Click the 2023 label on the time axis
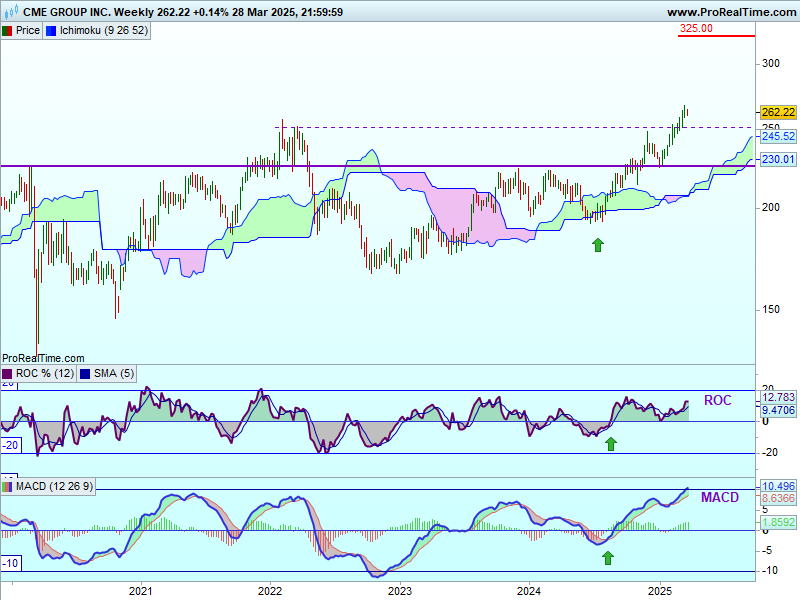The width and height of the screenshot is (800, 600). pyautogui.click(x=400, y=591)
